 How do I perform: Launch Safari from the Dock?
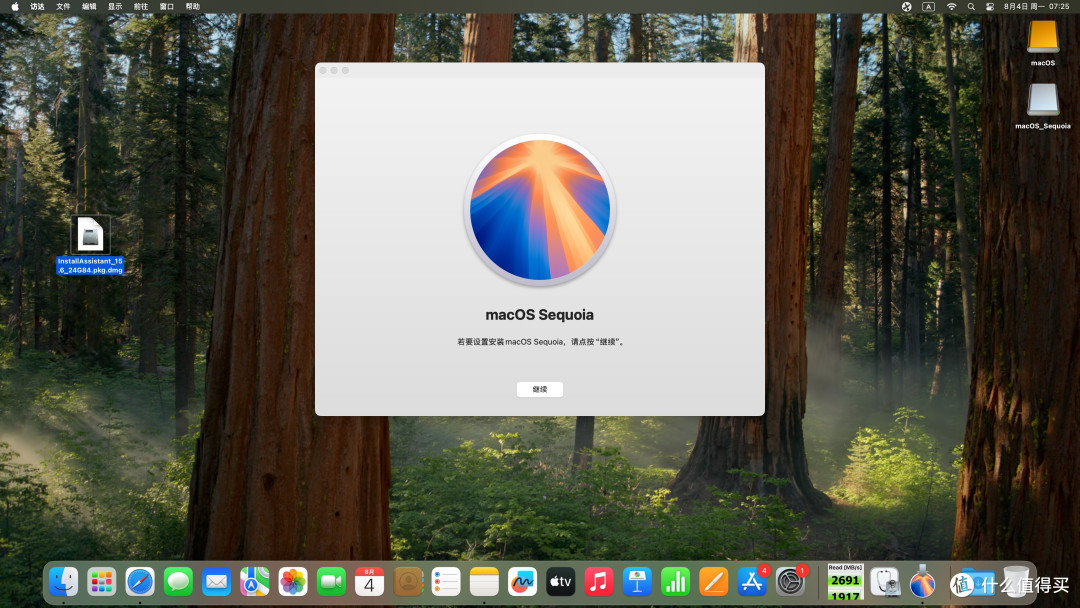[x=140, y=583]
